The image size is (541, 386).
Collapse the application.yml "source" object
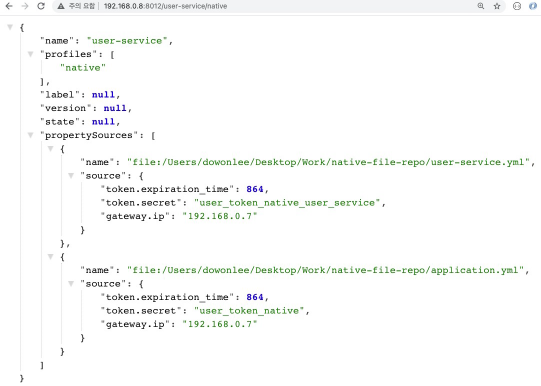(x=71, y=284)
